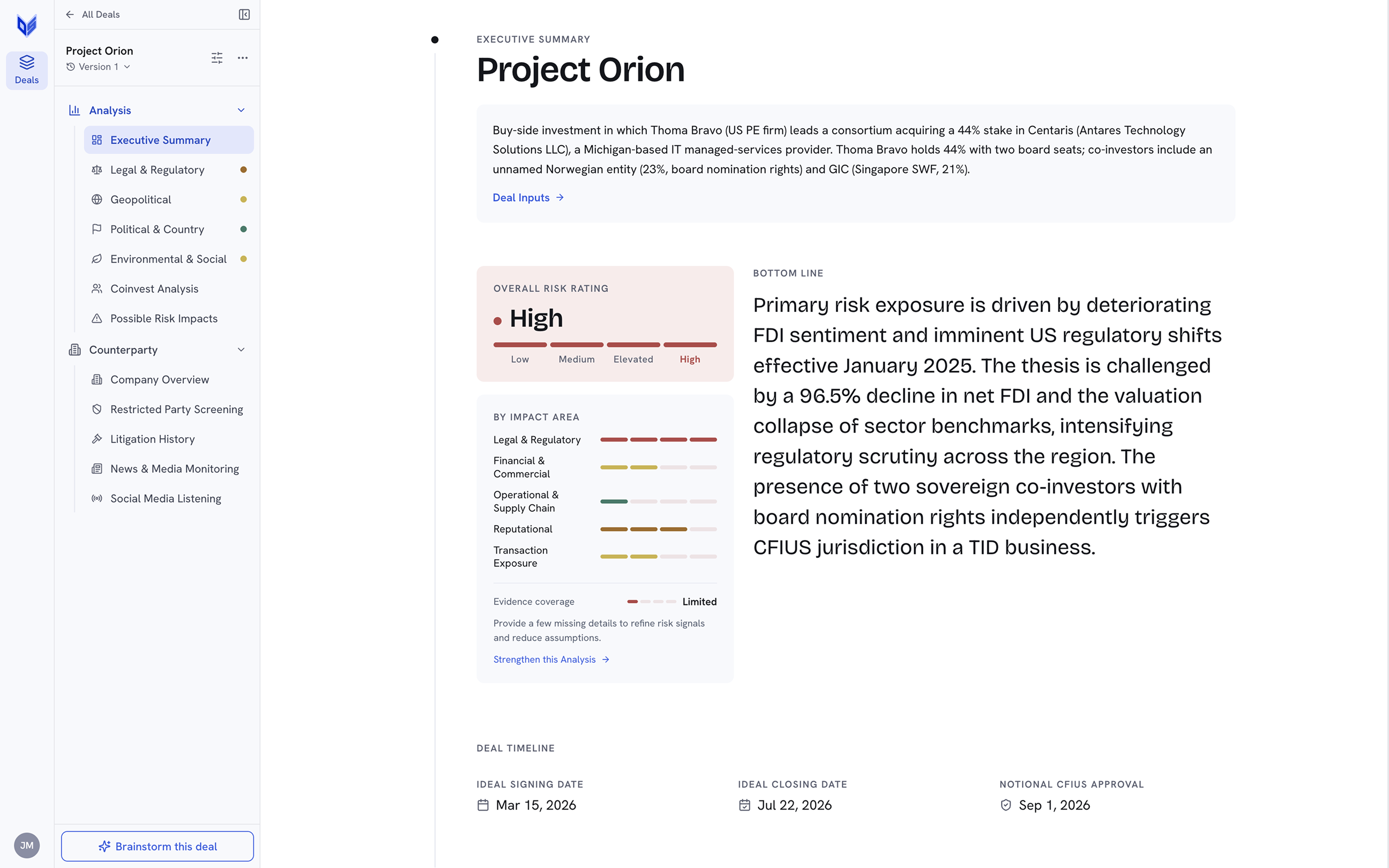Click the timeline dot beside Executive Summary
1389x868 pixels.
point(435,40)
